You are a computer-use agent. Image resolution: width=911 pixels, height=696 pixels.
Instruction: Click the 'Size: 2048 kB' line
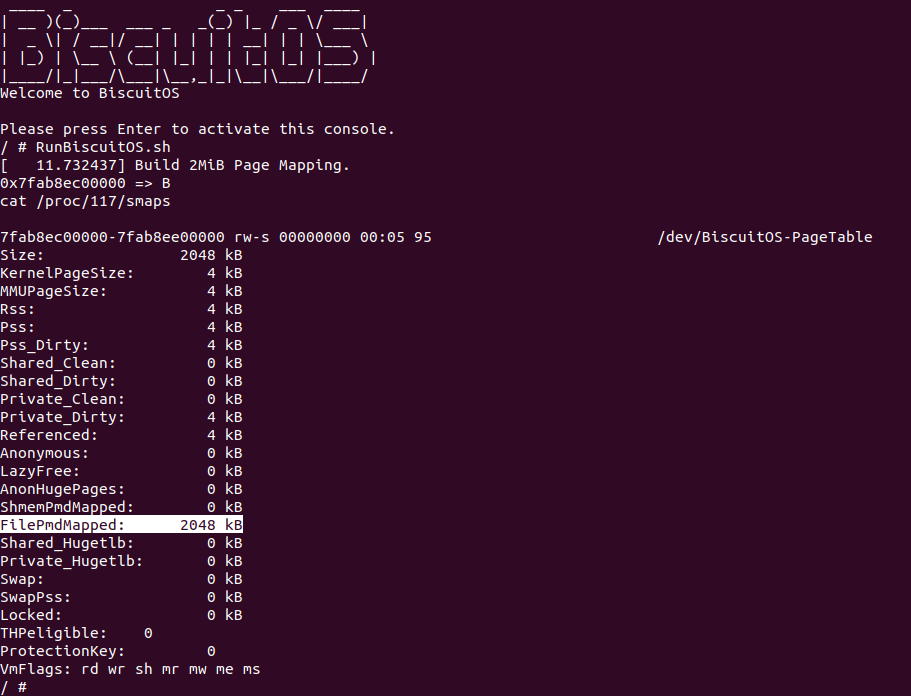point(121,255)
